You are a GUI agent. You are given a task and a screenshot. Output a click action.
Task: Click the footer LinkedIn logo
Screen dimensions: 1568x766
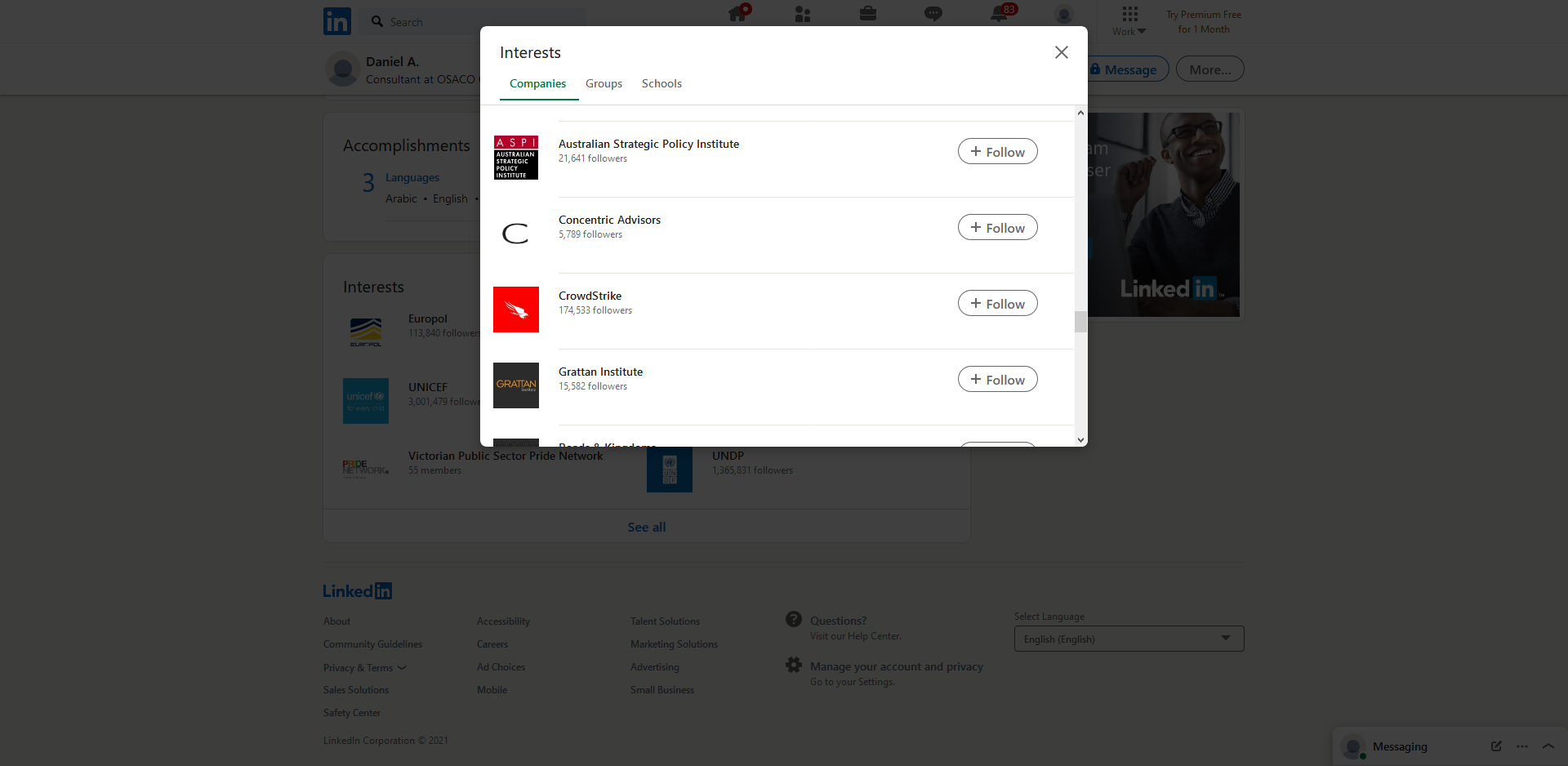pos(358,591)
